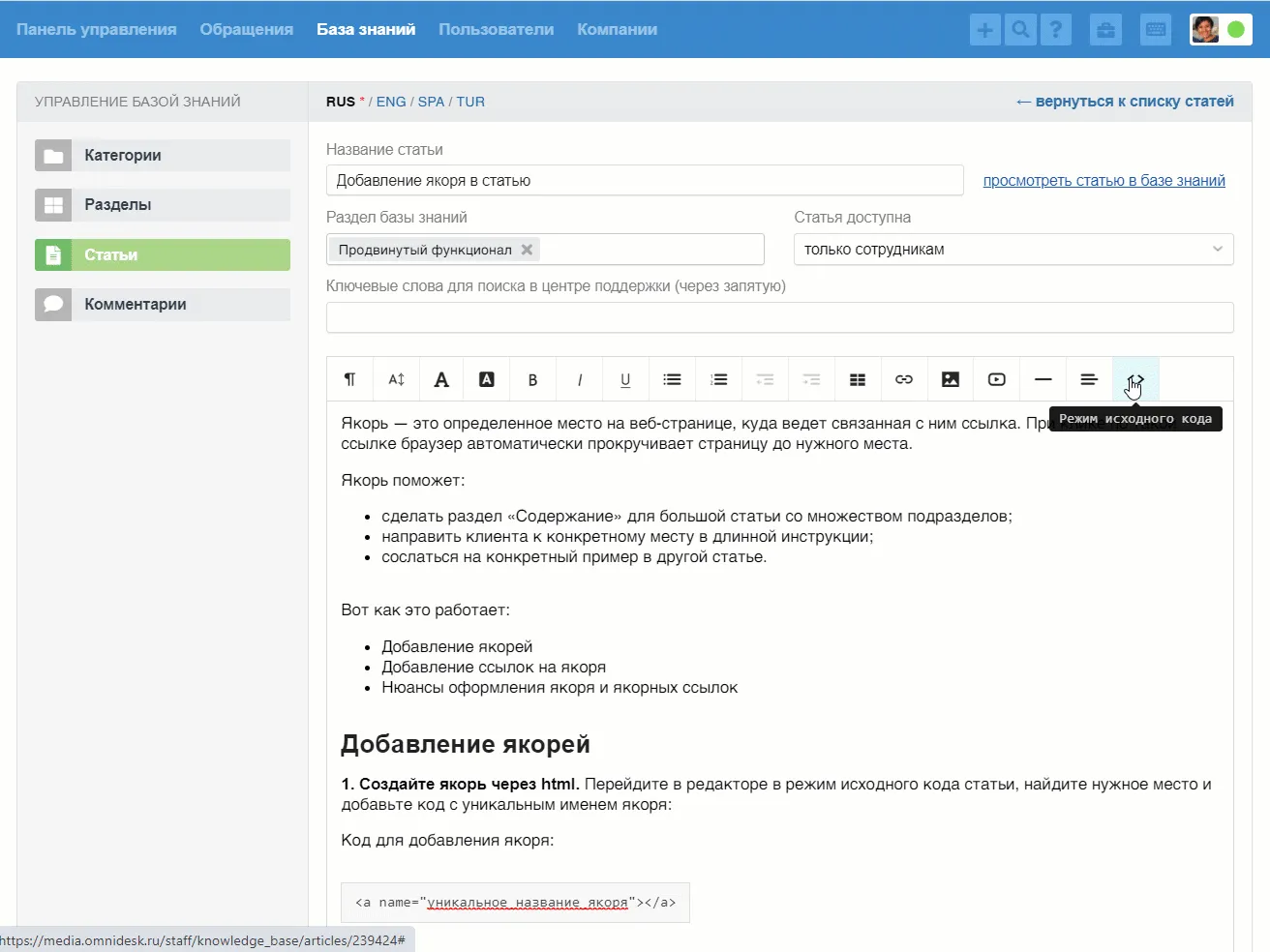The image size is (1270, 952).
Task: Click просмотреть статью в базе знаний link
Action: [1104, 181]
